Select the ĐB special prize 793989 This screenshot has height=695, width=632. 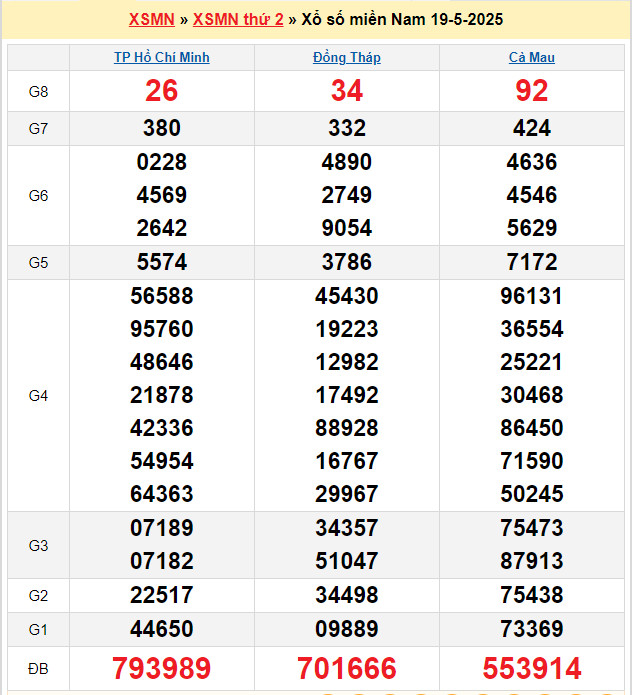(x=162, y=668)
